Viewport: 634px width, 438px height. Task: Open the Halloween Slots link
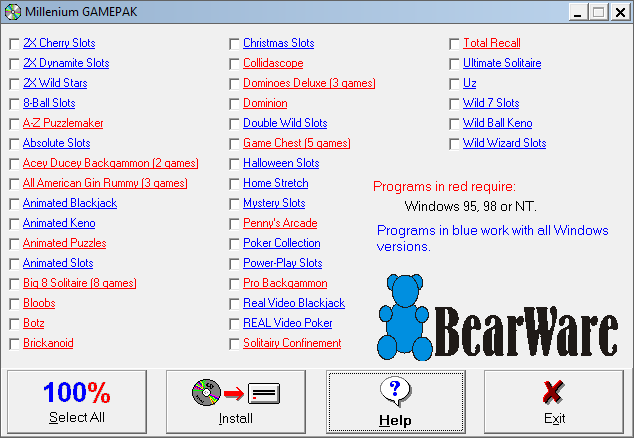[281, 163]
